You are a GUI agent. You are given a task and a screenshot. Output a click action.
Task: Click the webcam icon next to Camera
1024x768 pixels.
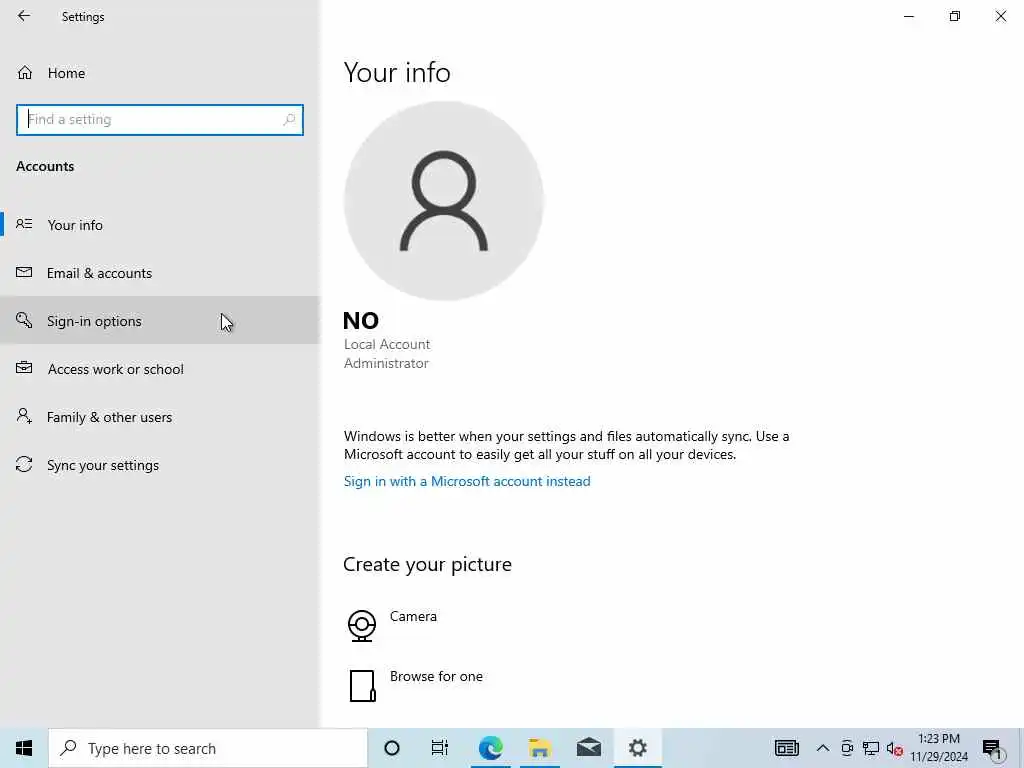tap(362, 626)
